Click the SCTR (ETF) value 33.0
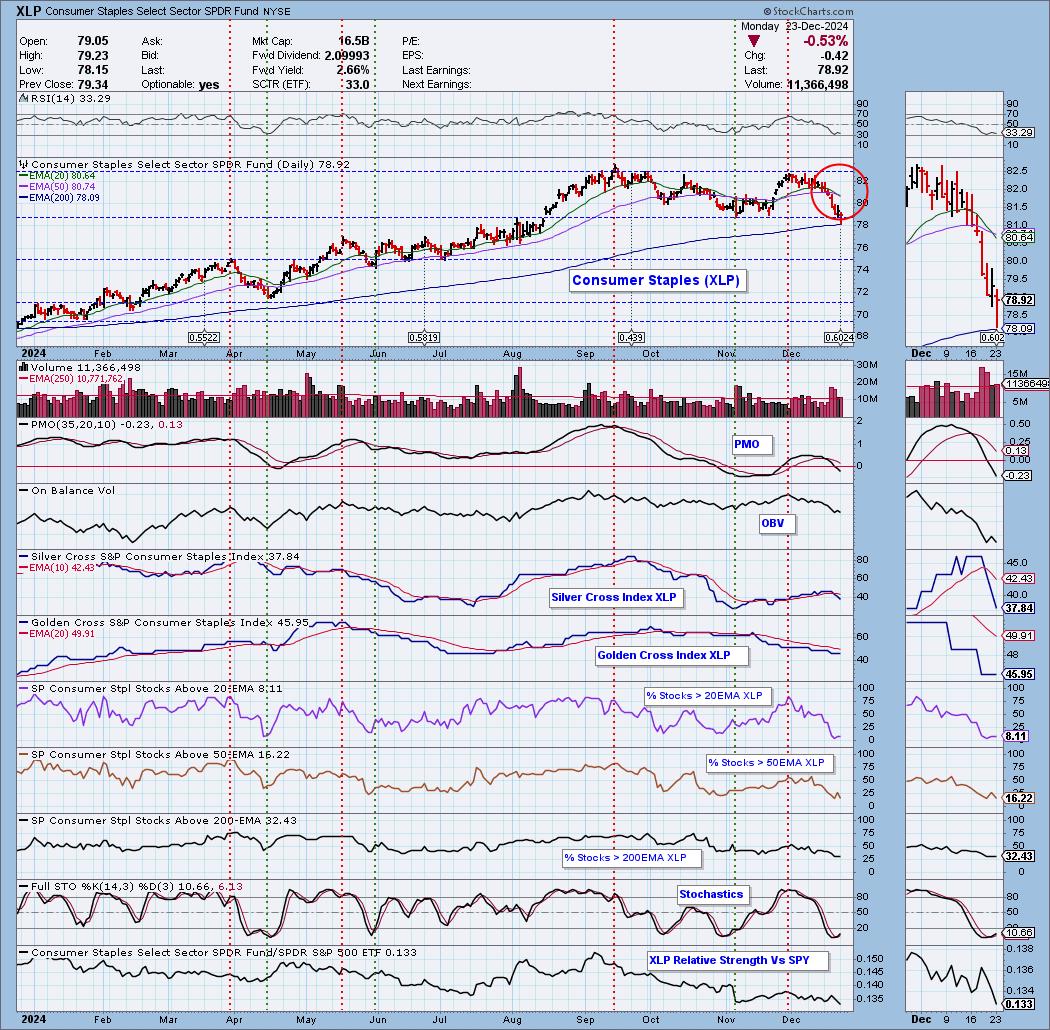Viewport: 1050px width, 1030px height. coord(358,85)
